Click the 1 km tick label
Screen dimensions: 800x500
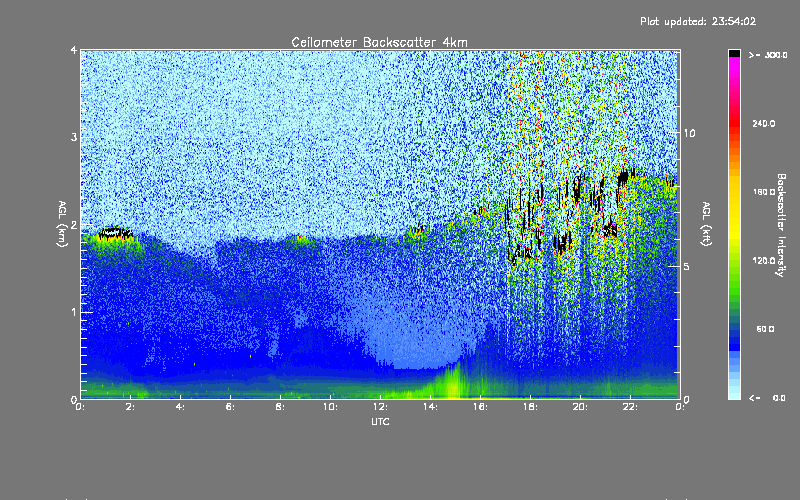74,312
